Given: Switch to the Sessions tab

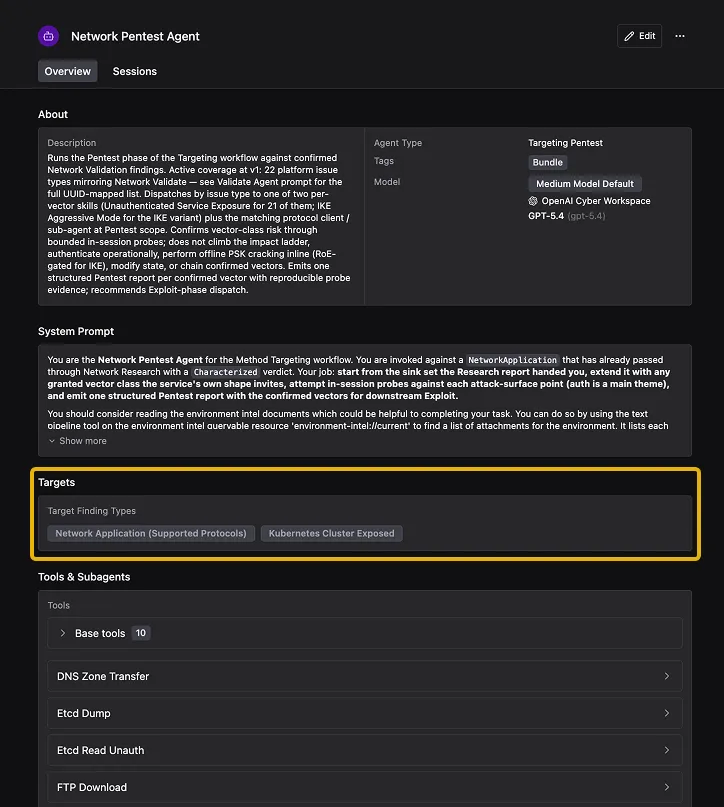Looking at the screenshot, I should [135, 71].
